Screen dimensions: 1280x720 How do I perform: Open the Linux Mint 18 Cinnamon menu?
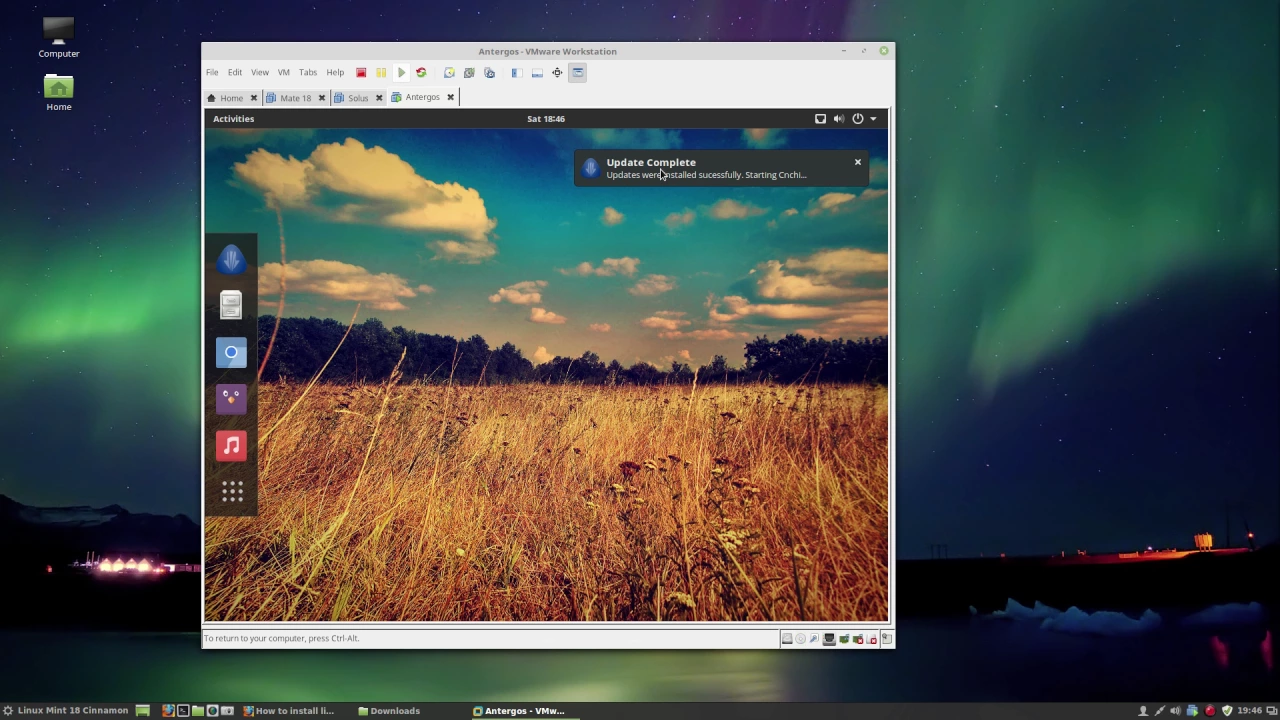point(65,711)
